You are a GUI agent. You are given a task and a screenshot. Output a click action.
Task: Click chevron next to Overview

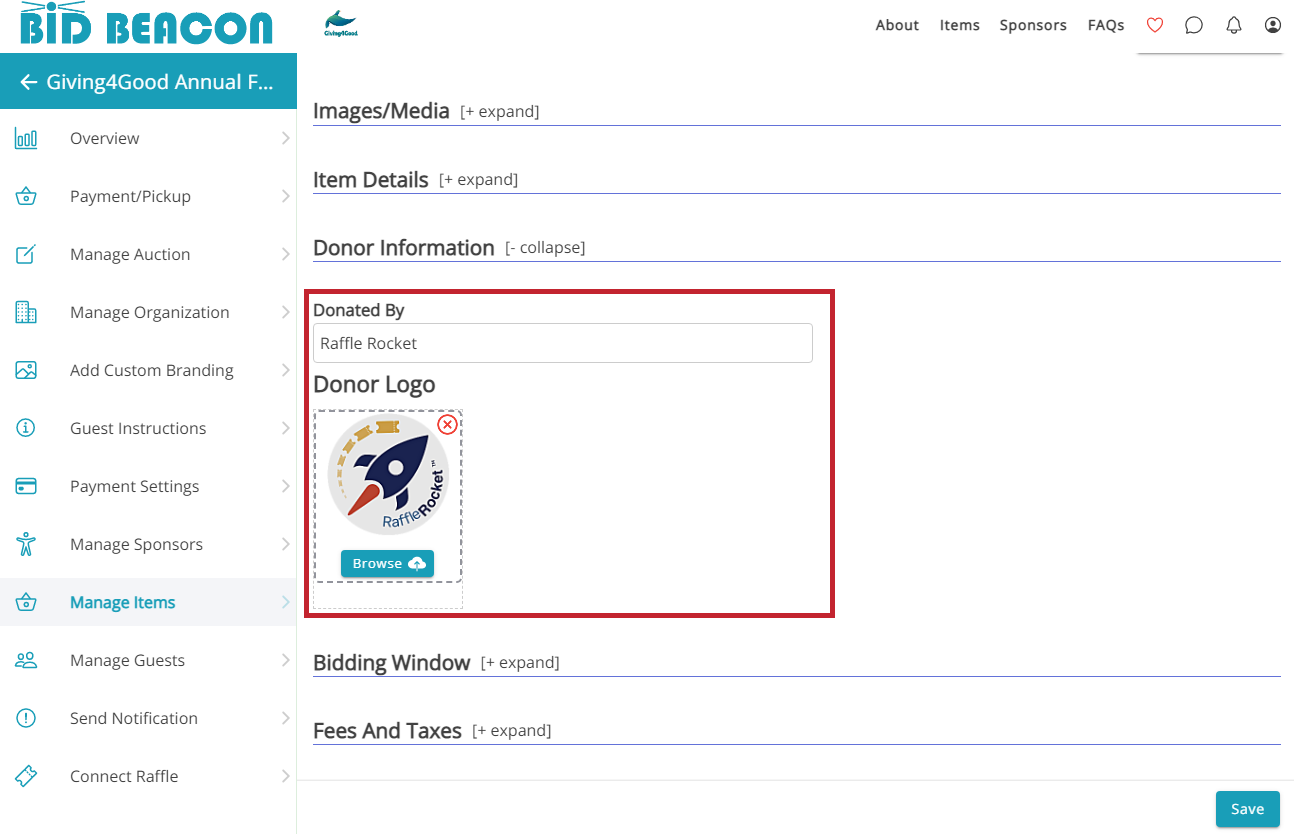tap(285, 139)
